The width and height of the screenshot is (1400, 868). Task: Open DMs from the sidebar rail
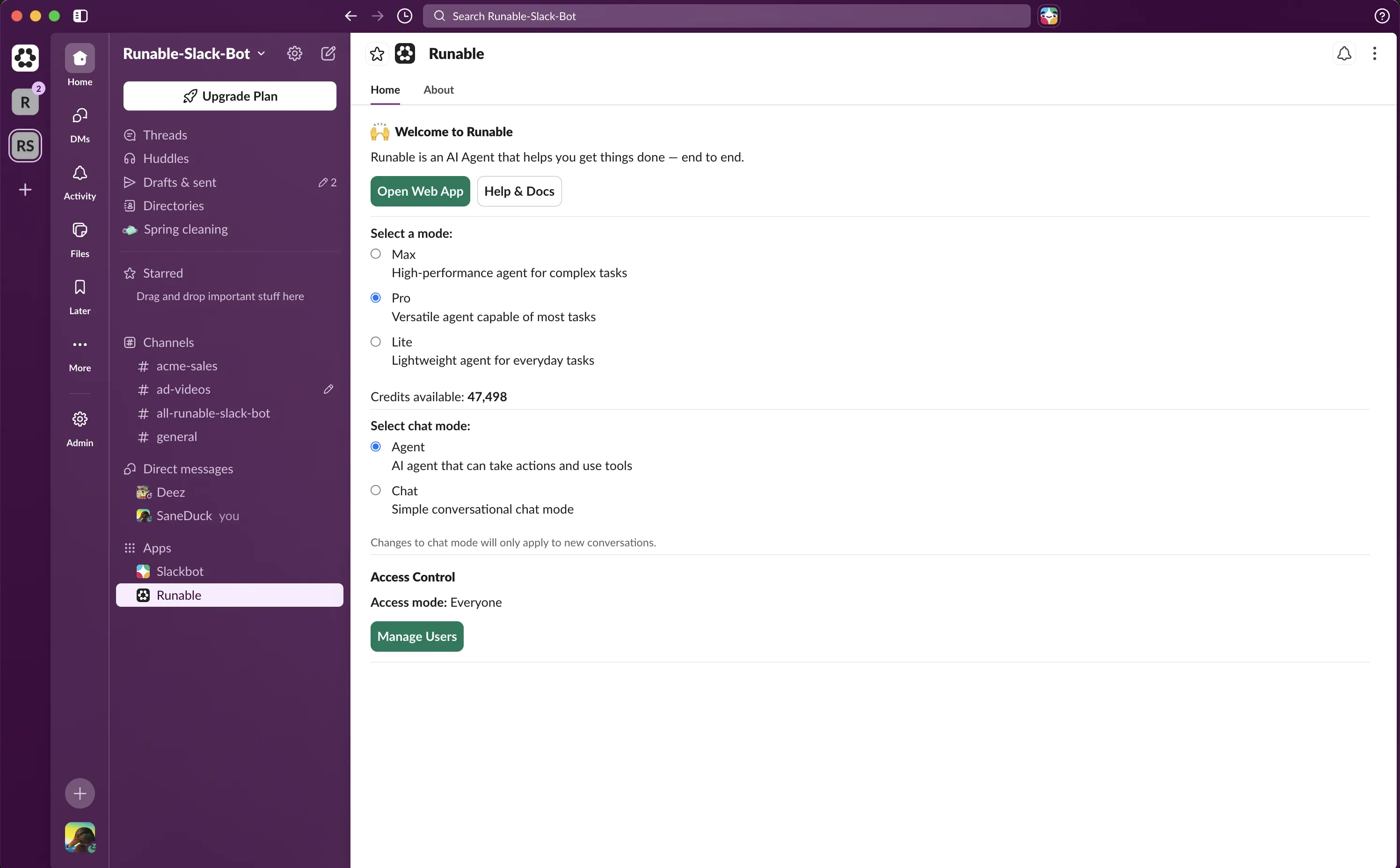point(80,125)
